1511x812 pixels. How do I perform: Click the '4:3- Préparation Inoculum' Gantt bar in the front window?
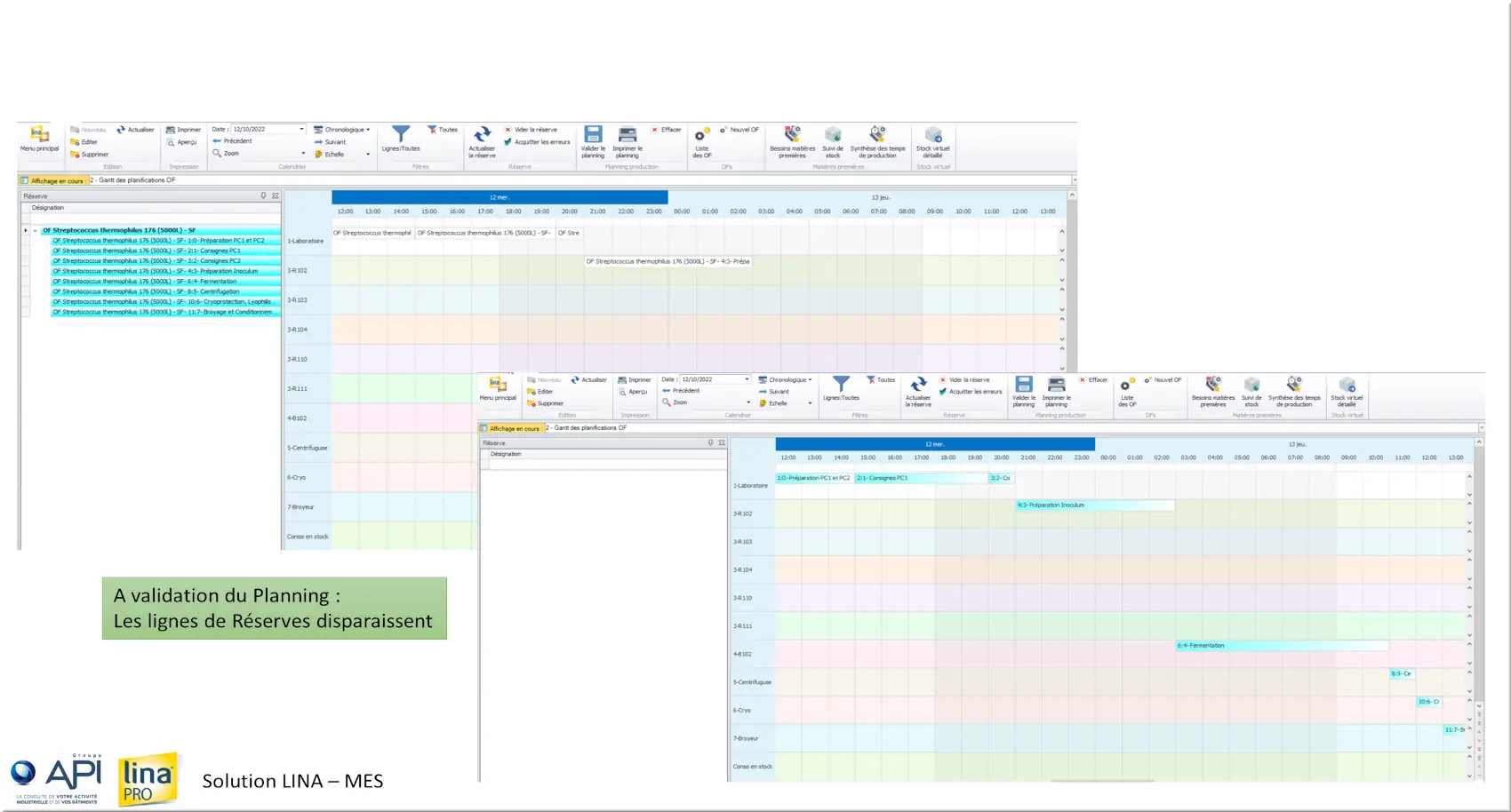(x=1094, y=505)
